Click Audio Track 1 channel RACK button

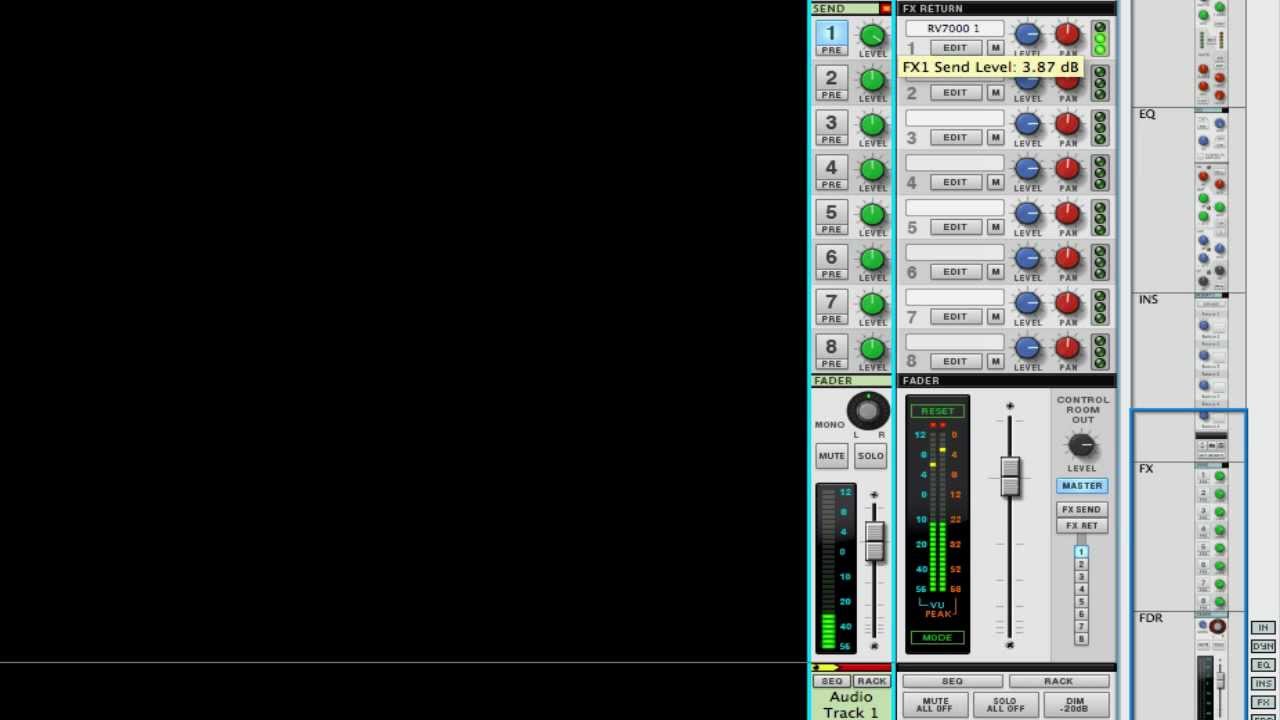point(871,681)
